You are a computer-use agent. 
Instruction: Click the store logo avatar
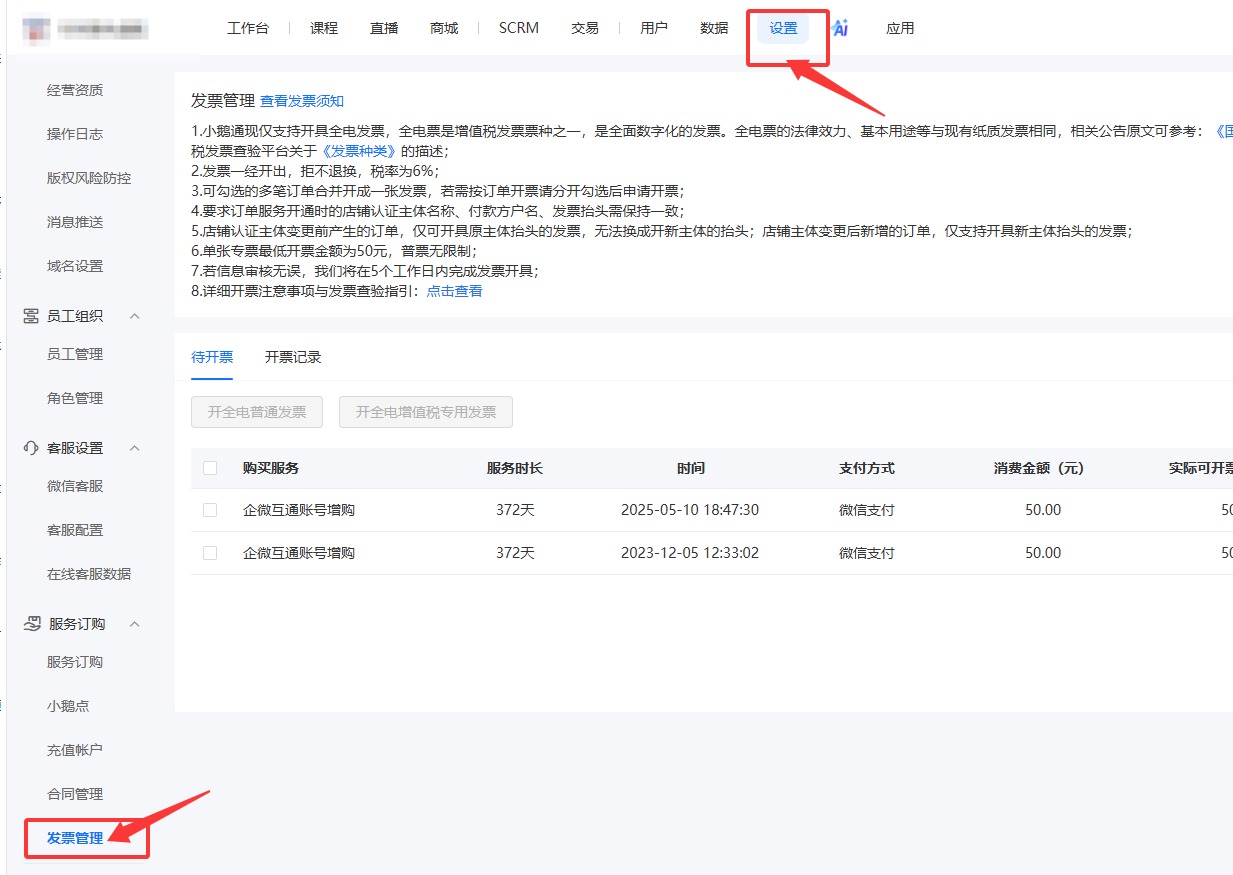(x=36, y=29)
